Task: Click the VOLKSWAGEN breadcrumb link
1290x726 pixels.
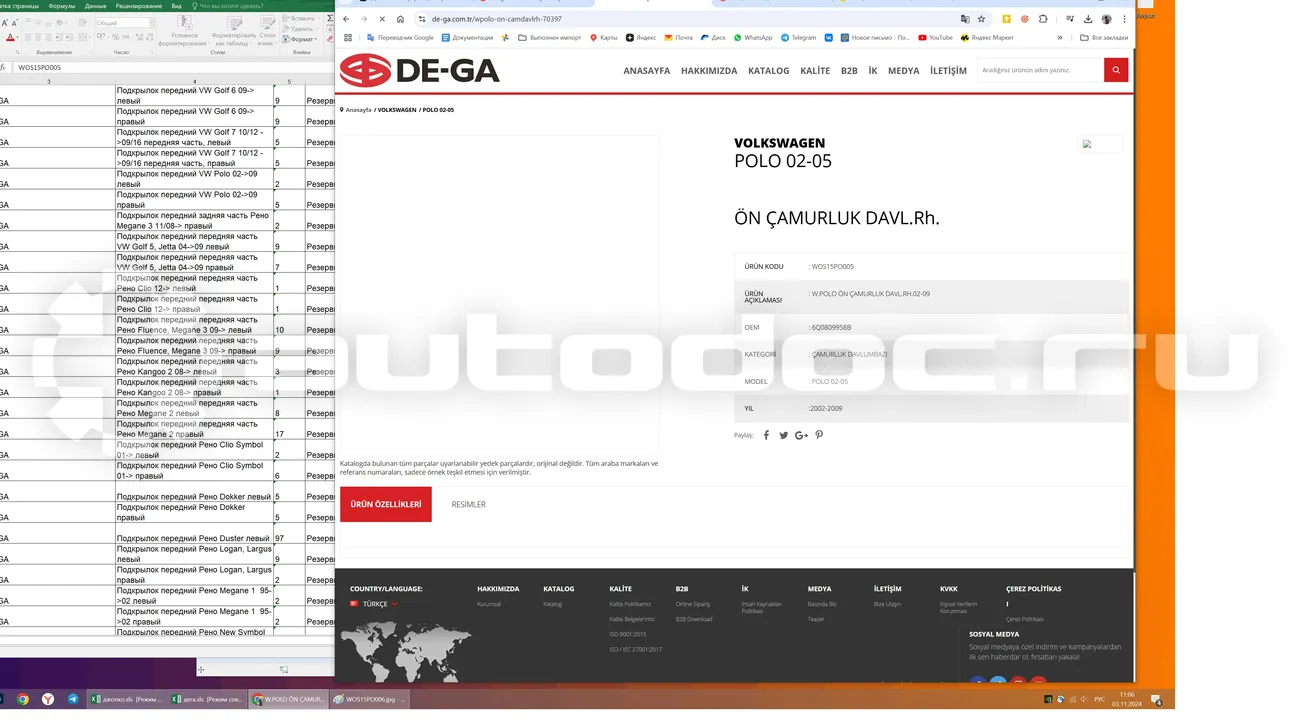Action: pyautogui.click(x=397, y=110)
